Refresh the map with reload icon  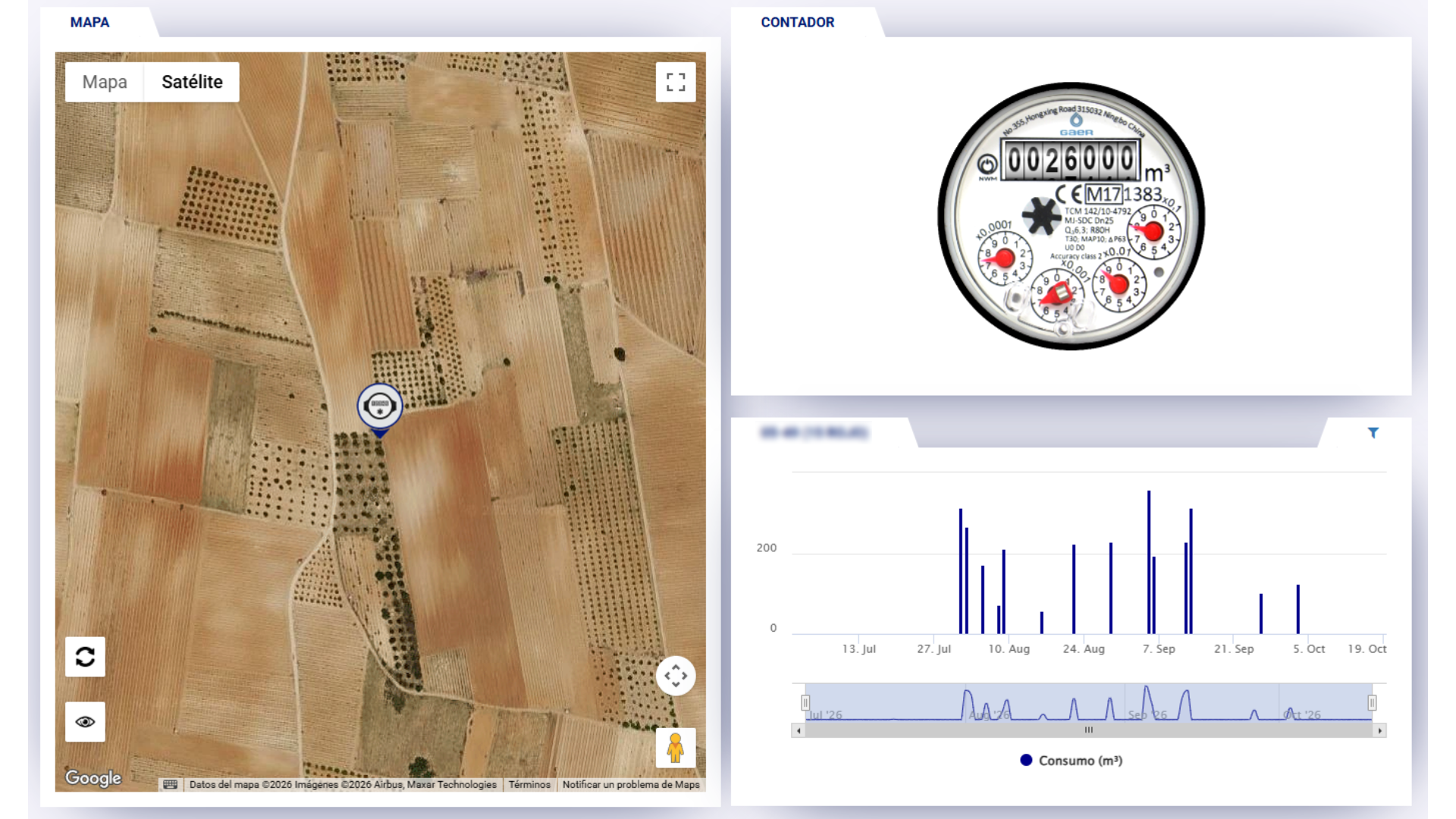[x=85, y=657]
